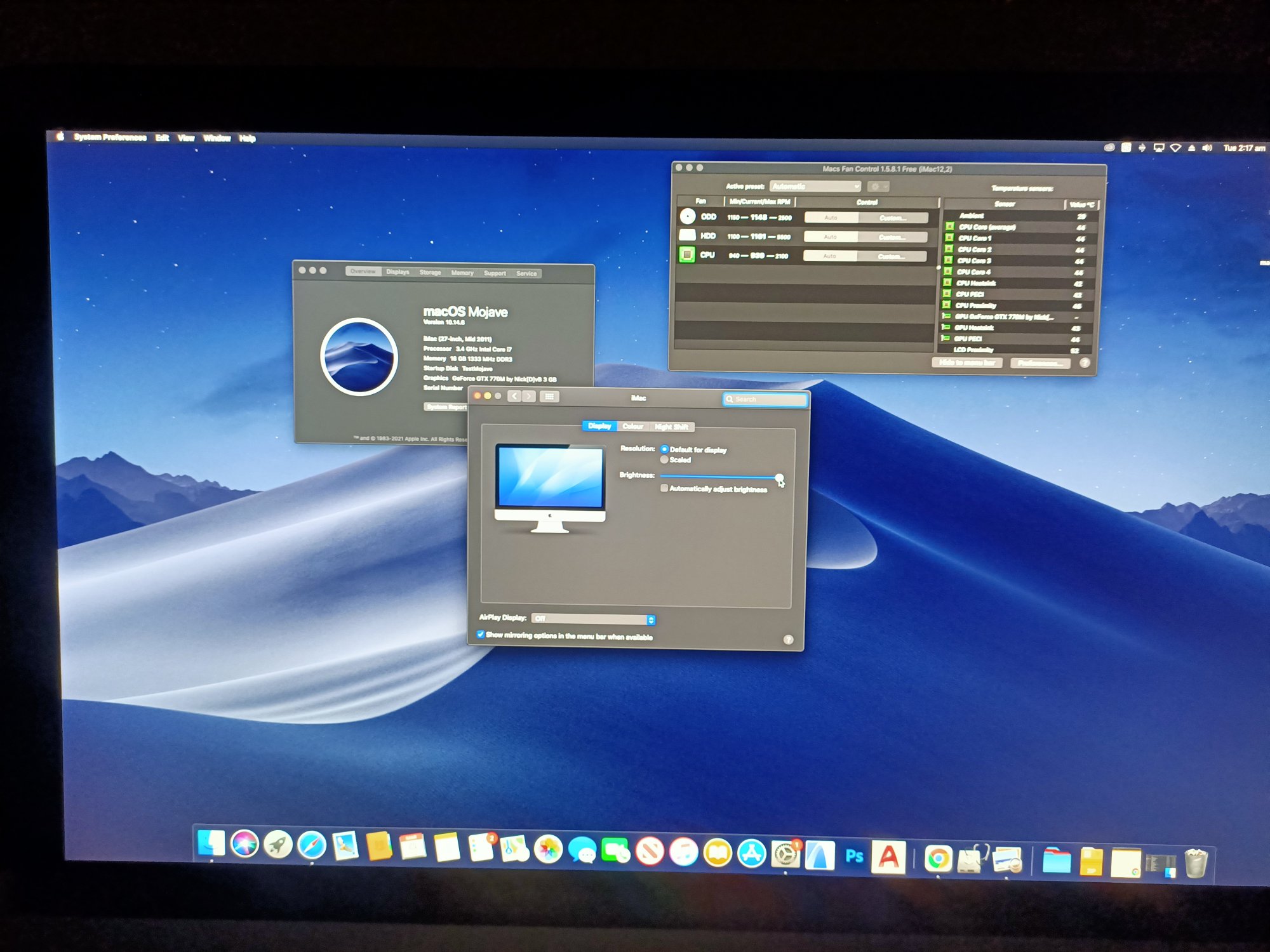The width and height of the screenshot is (1270, 952).
Task: Open Siri from the Dock
Action: point(244,844)
